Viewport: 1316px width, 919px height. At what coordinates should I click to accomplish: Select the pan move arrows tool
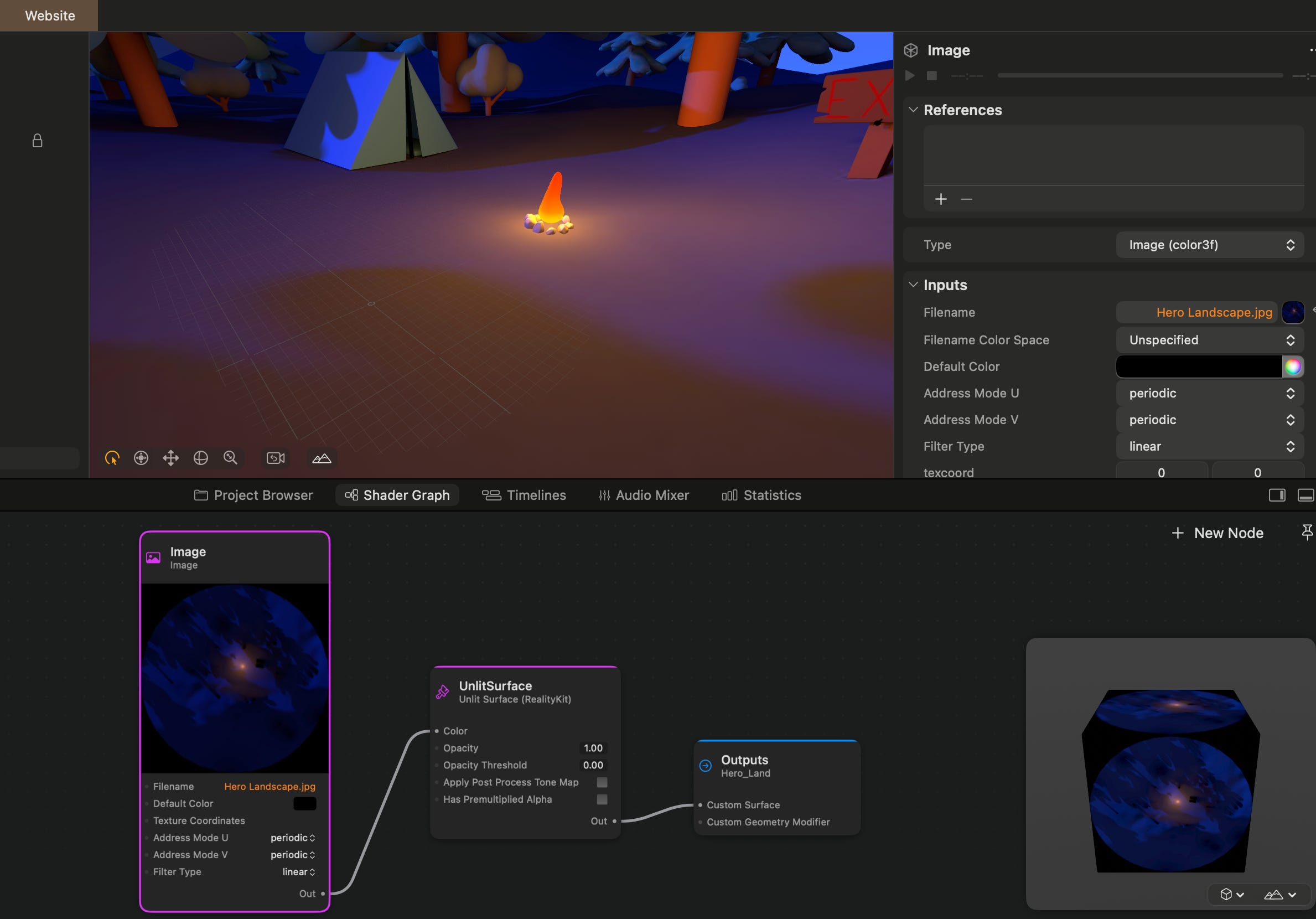coord(171,458)
